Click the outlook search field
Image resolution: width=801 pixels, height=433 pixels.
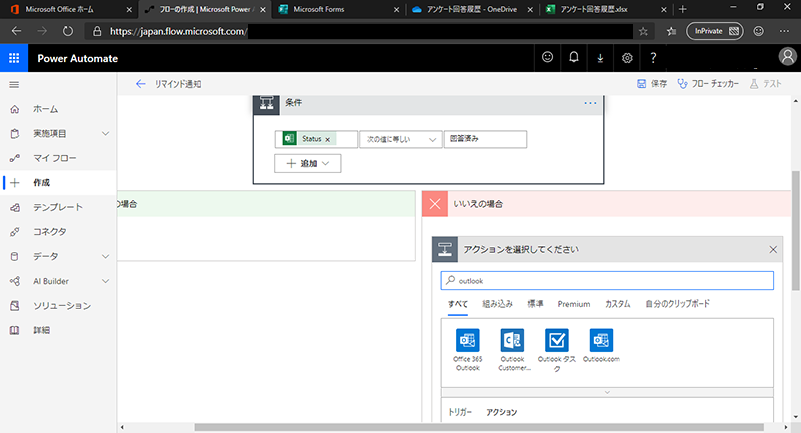pyautogui.click(x=607, y=281)
